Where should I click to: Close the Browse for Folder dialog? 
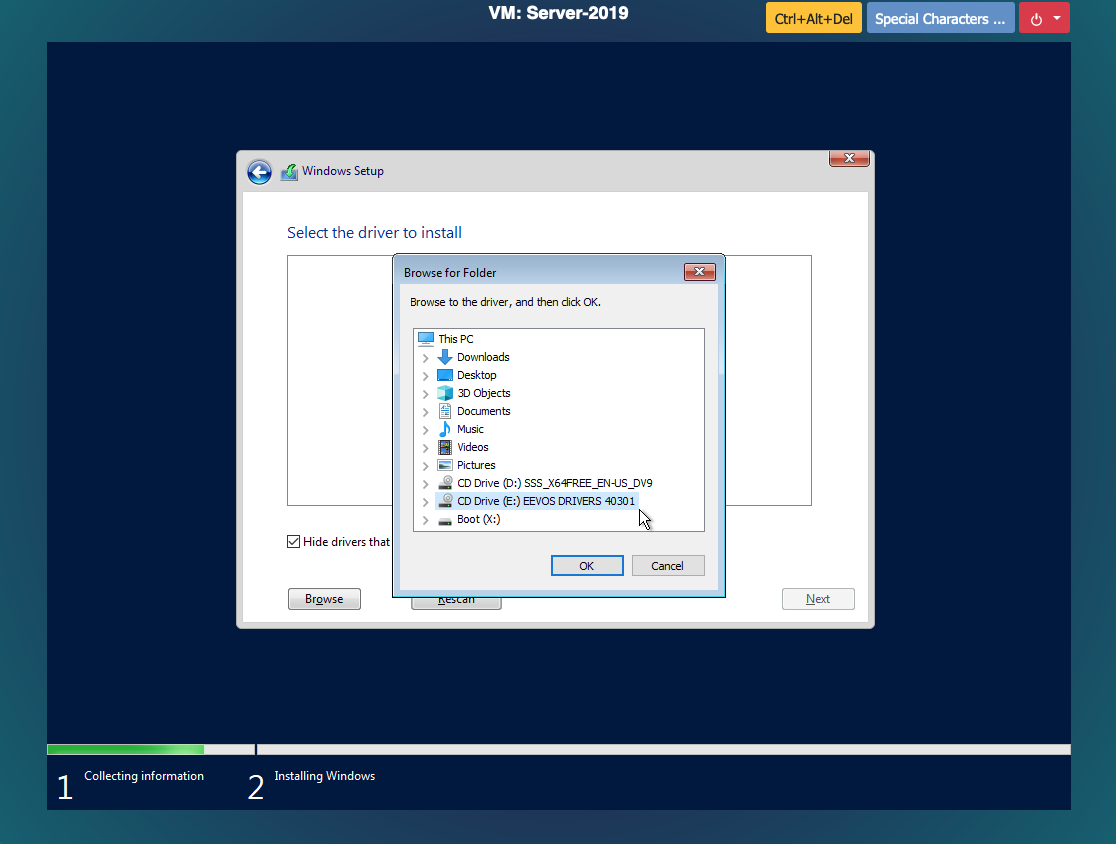click(x=699, y=272)
